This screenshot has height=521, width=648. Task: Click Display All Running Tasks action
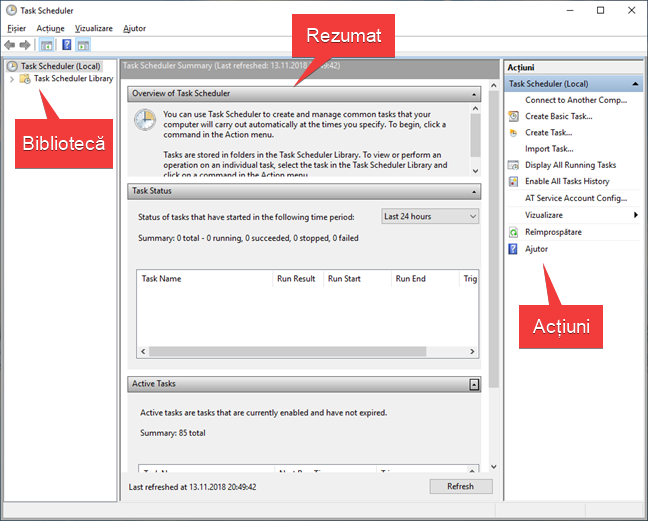[570, 165]
